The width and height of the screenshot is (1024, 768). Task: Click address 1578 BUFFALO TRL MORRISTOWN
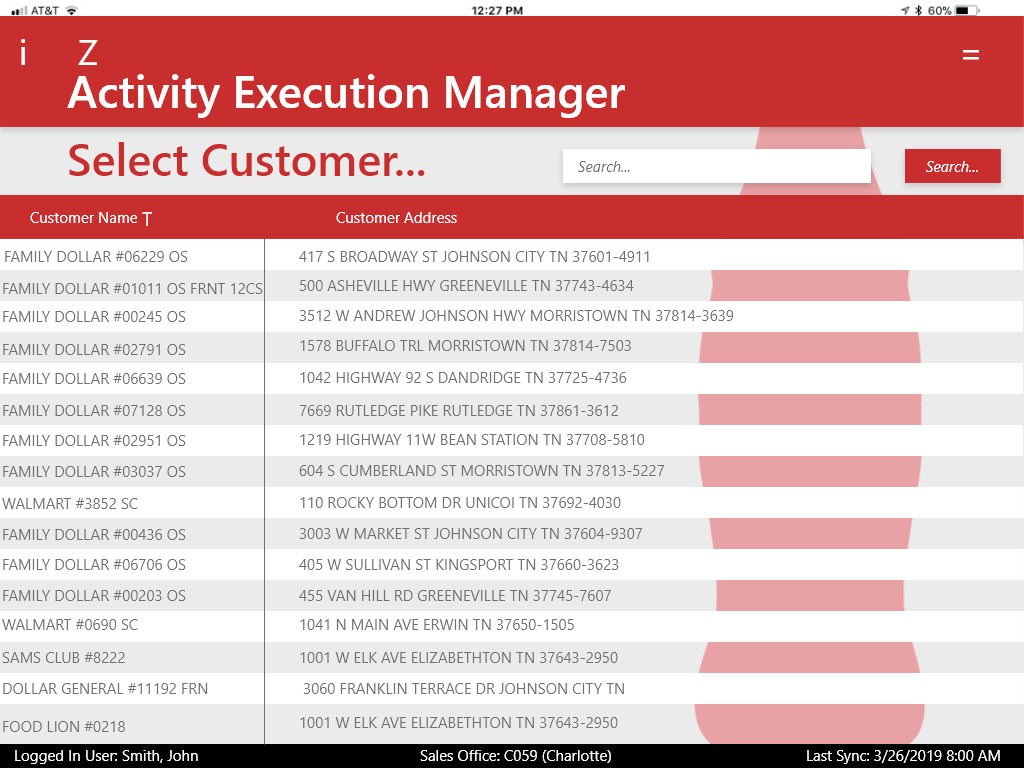[x=465, y=345]
